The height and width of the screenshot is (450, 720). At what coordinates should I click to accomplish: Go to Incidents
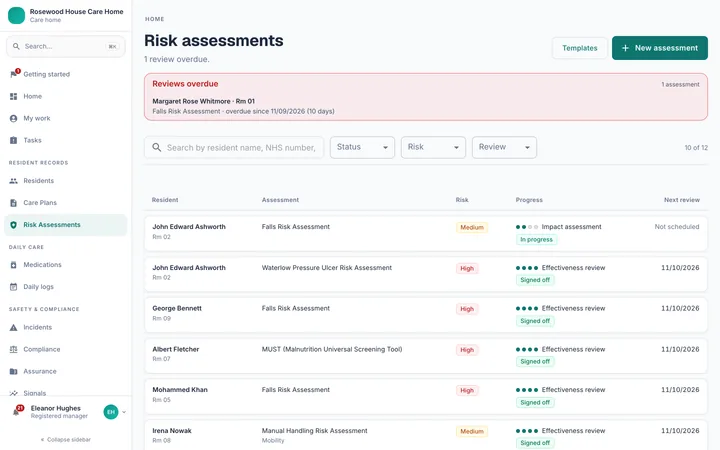tap(66, 327)
